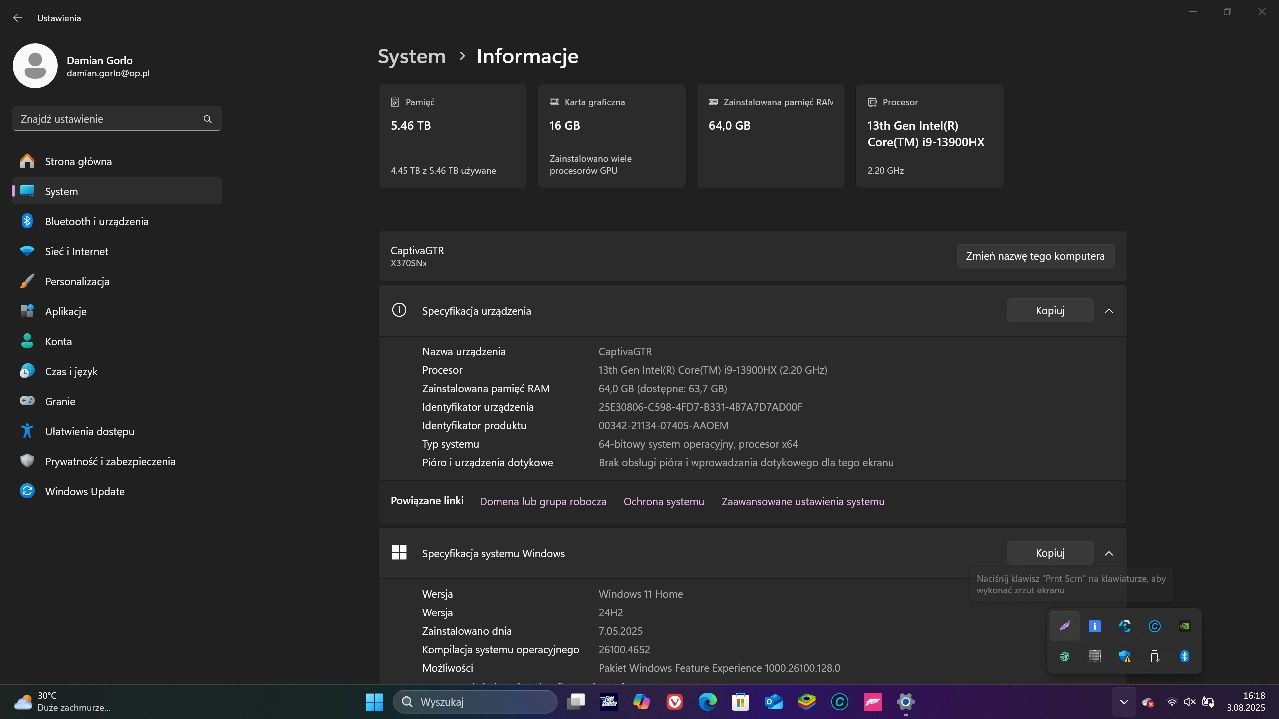Open Task View on the taskbar

[x=576, y=702]
